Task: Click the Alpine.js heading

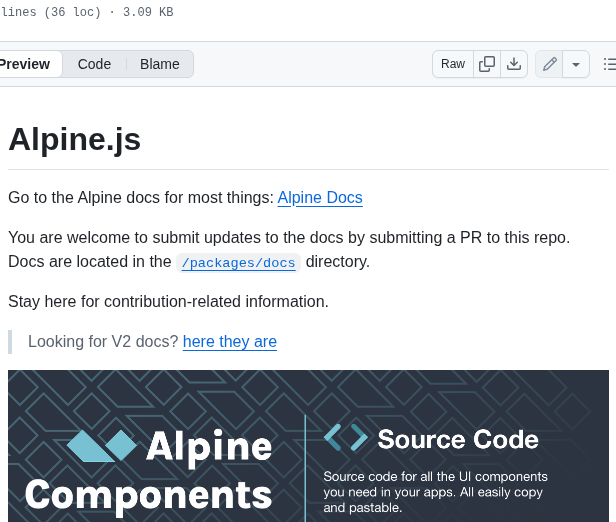Action: pos(75,139)
